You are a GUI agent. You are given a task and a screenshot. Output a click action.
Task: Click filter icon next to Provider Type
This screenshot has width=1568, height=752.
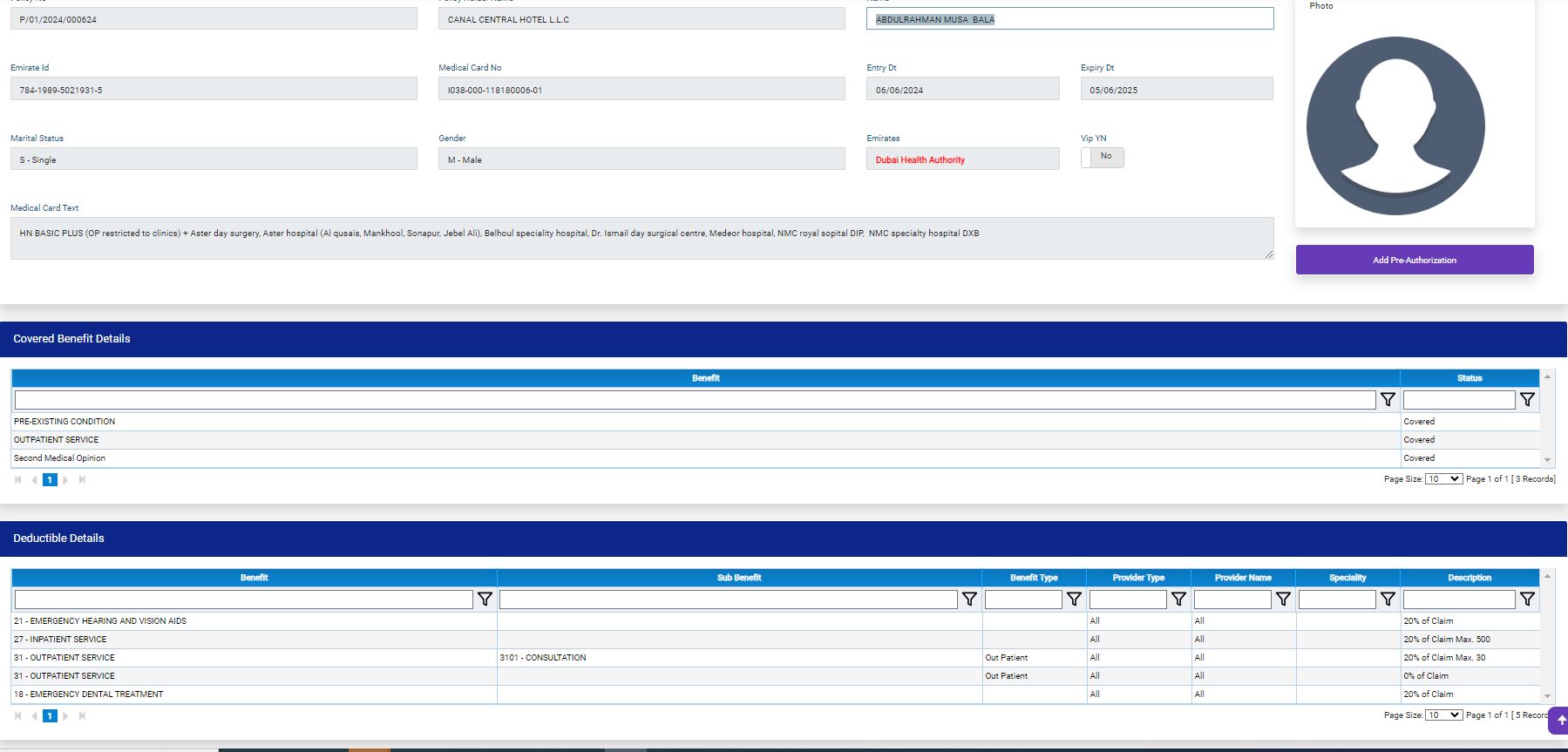[1178, 600]
